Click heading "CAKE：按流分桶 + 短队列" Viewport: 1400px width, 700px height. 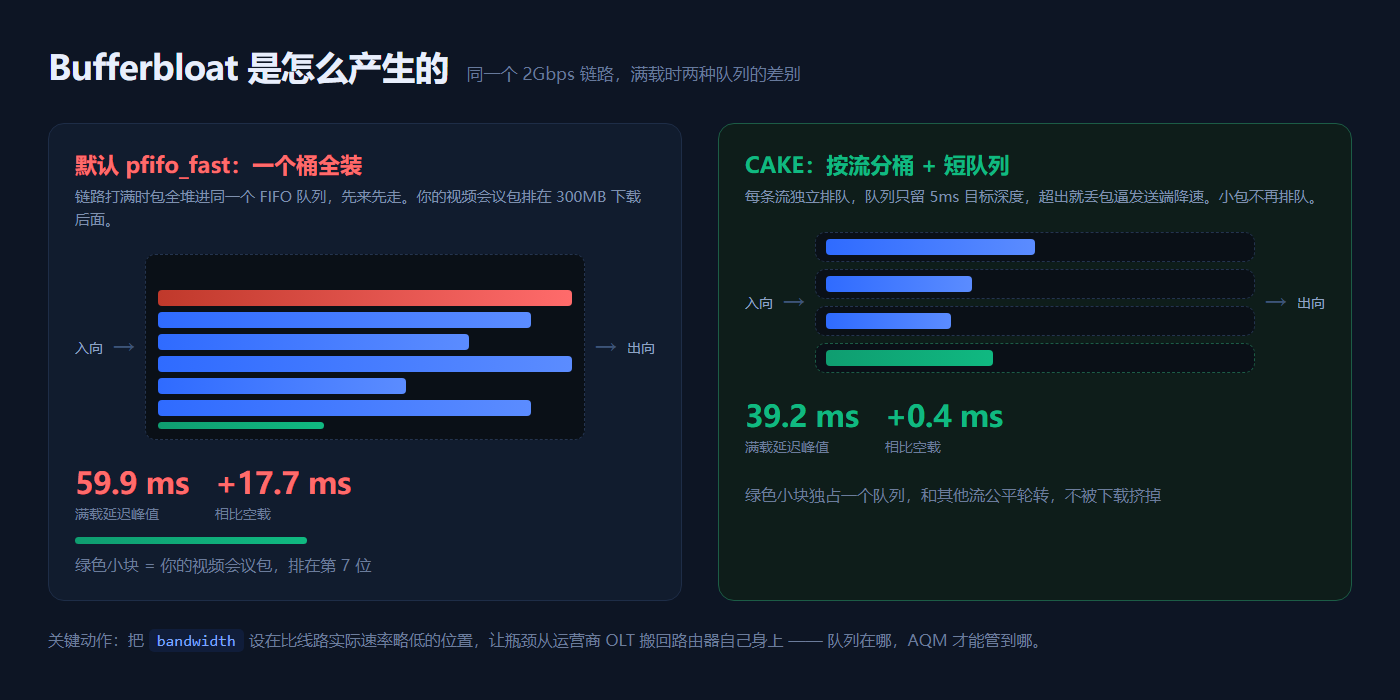pyautogui.click(x=877, y=166)
